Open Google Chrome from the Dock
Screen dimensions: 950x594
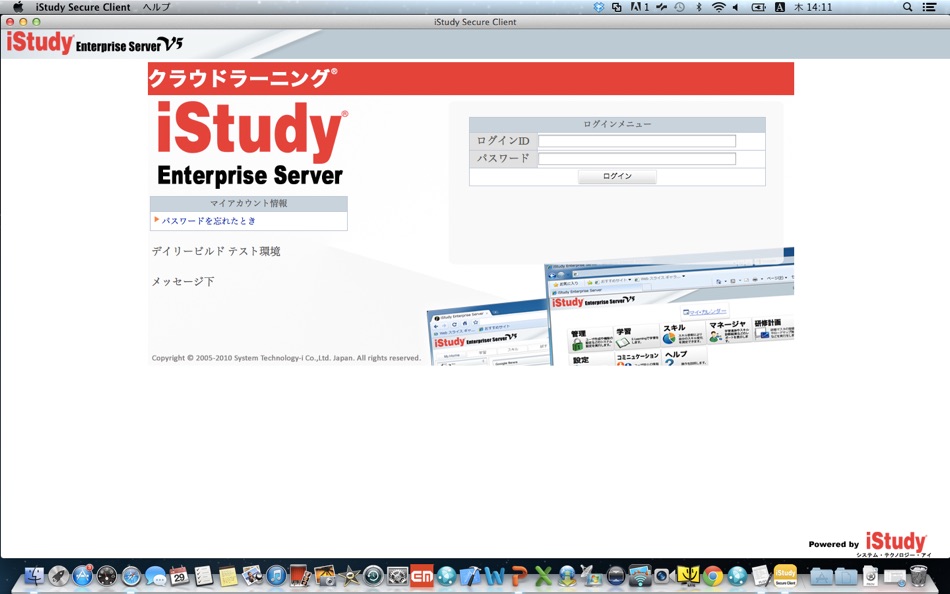tap(713, 576)
